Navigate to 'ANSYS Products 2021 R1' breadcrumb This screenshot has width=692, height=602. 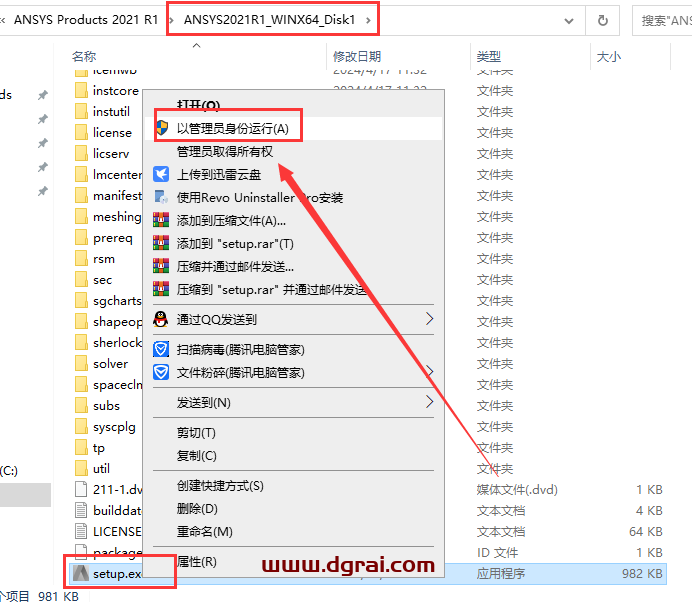(86, 20)
